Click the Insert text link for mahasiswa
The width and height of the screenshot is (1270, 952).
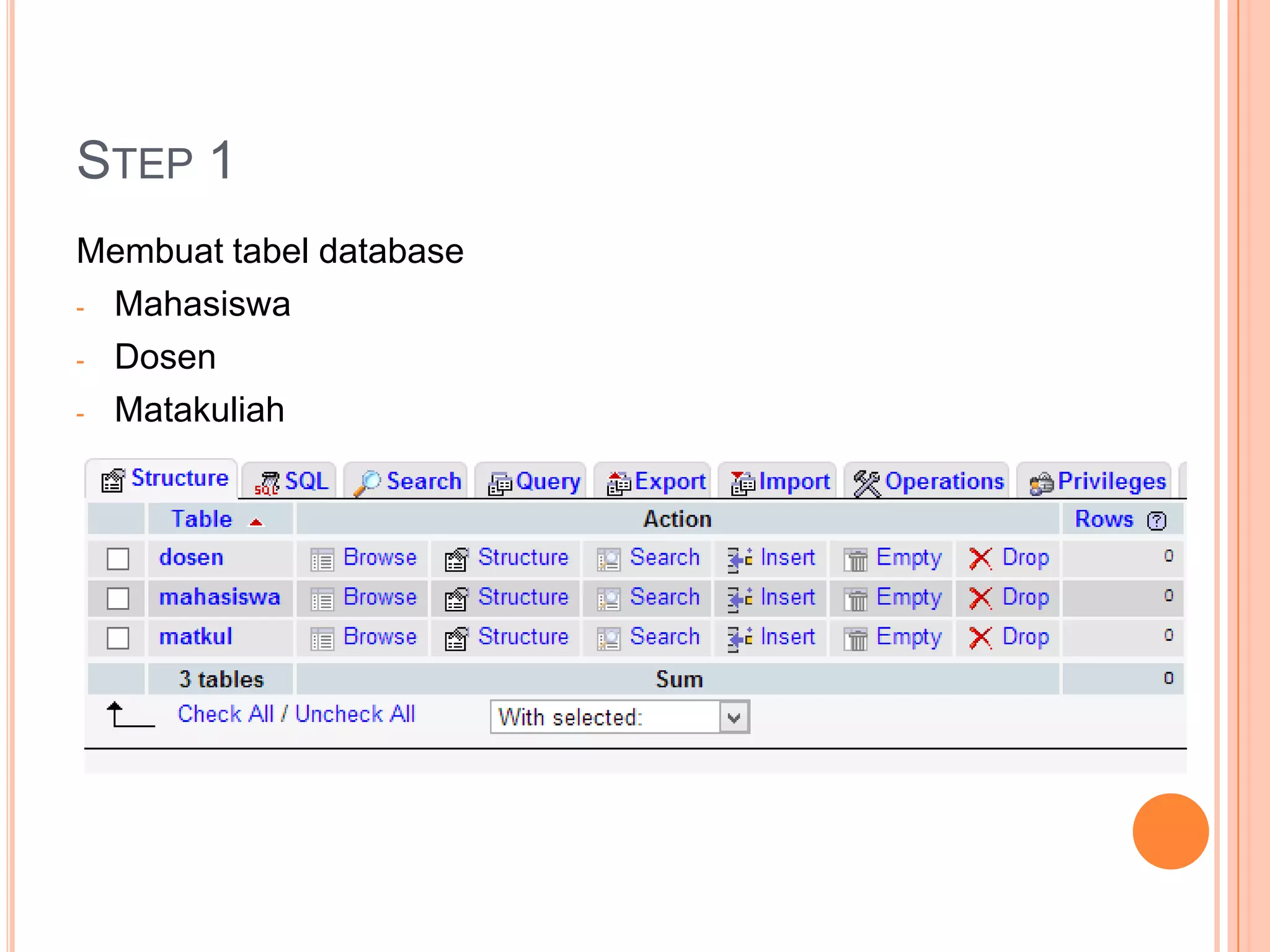click(788, 597)
